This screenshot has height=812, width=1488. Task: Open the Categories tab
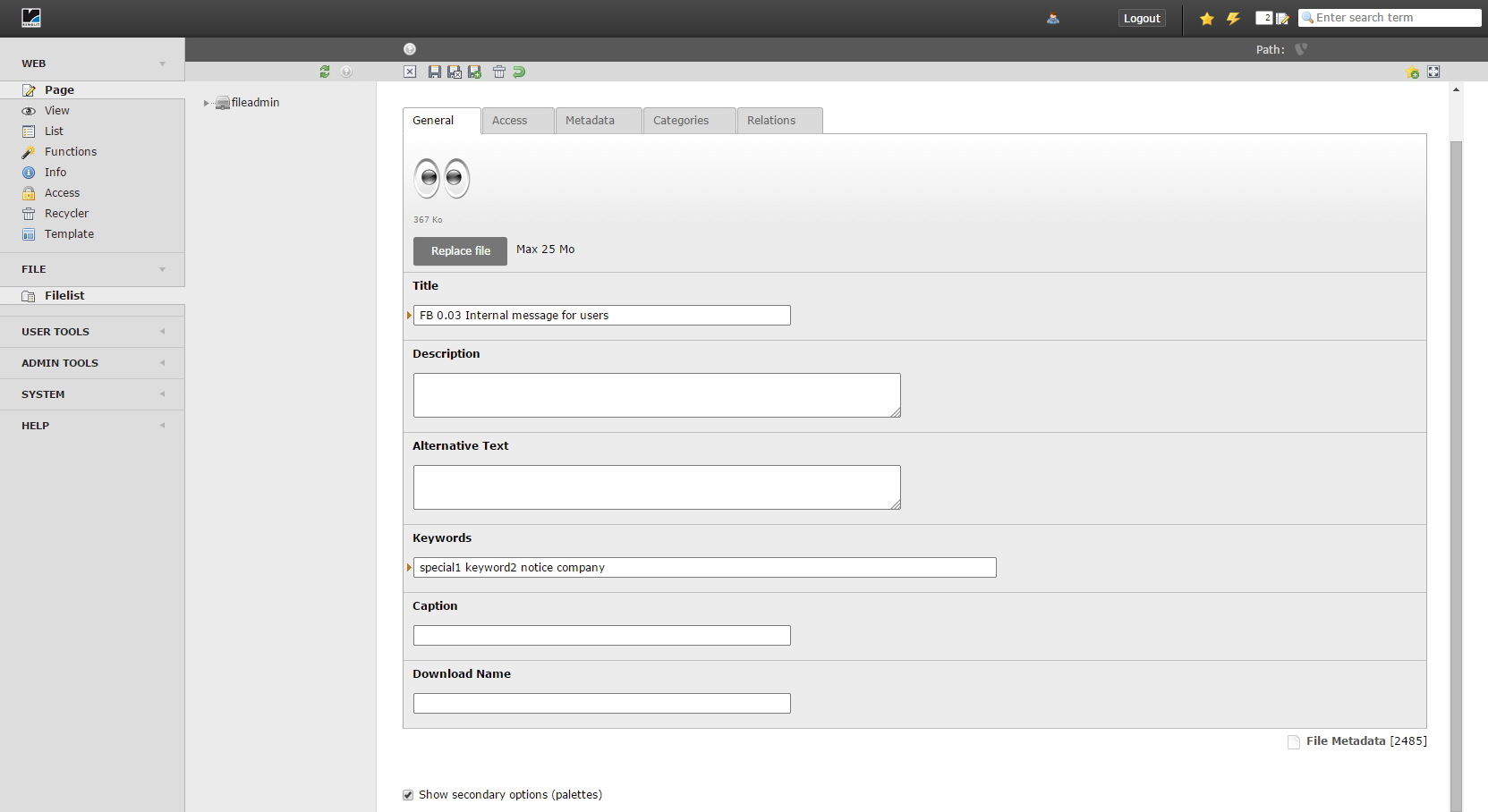pyautogui.click(x=681, y=121)
